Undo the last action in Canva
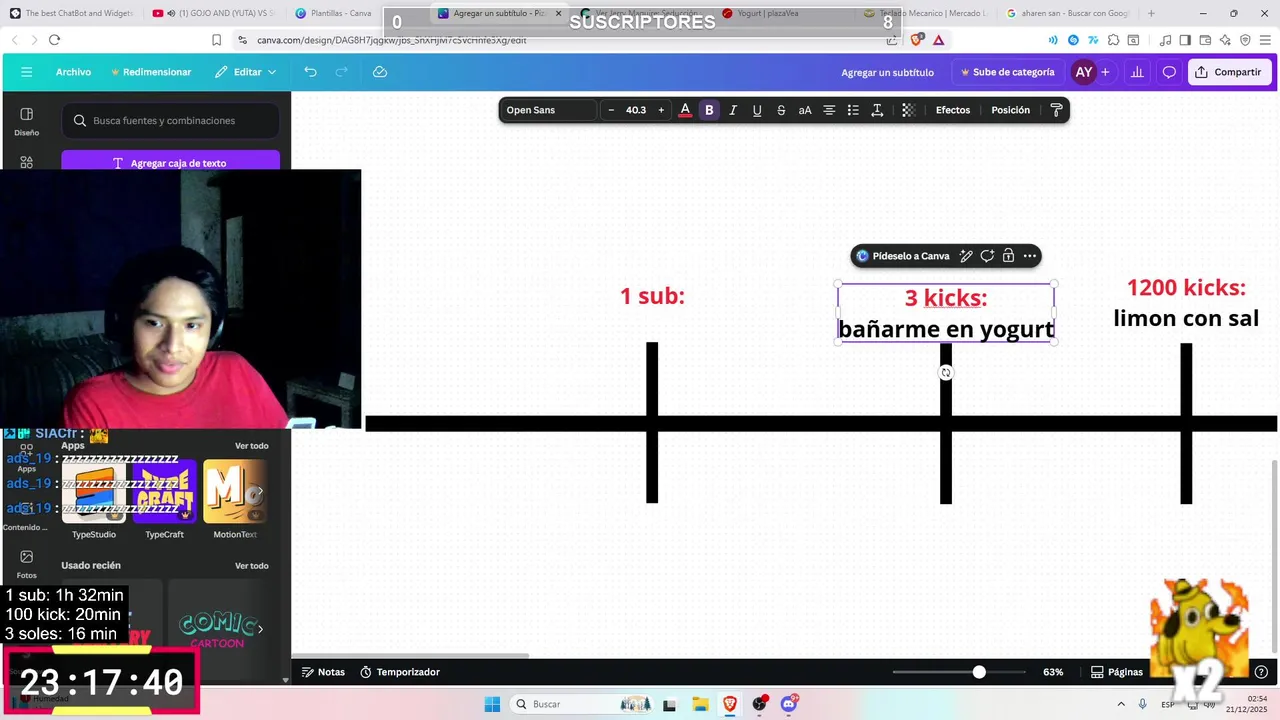 311,72
